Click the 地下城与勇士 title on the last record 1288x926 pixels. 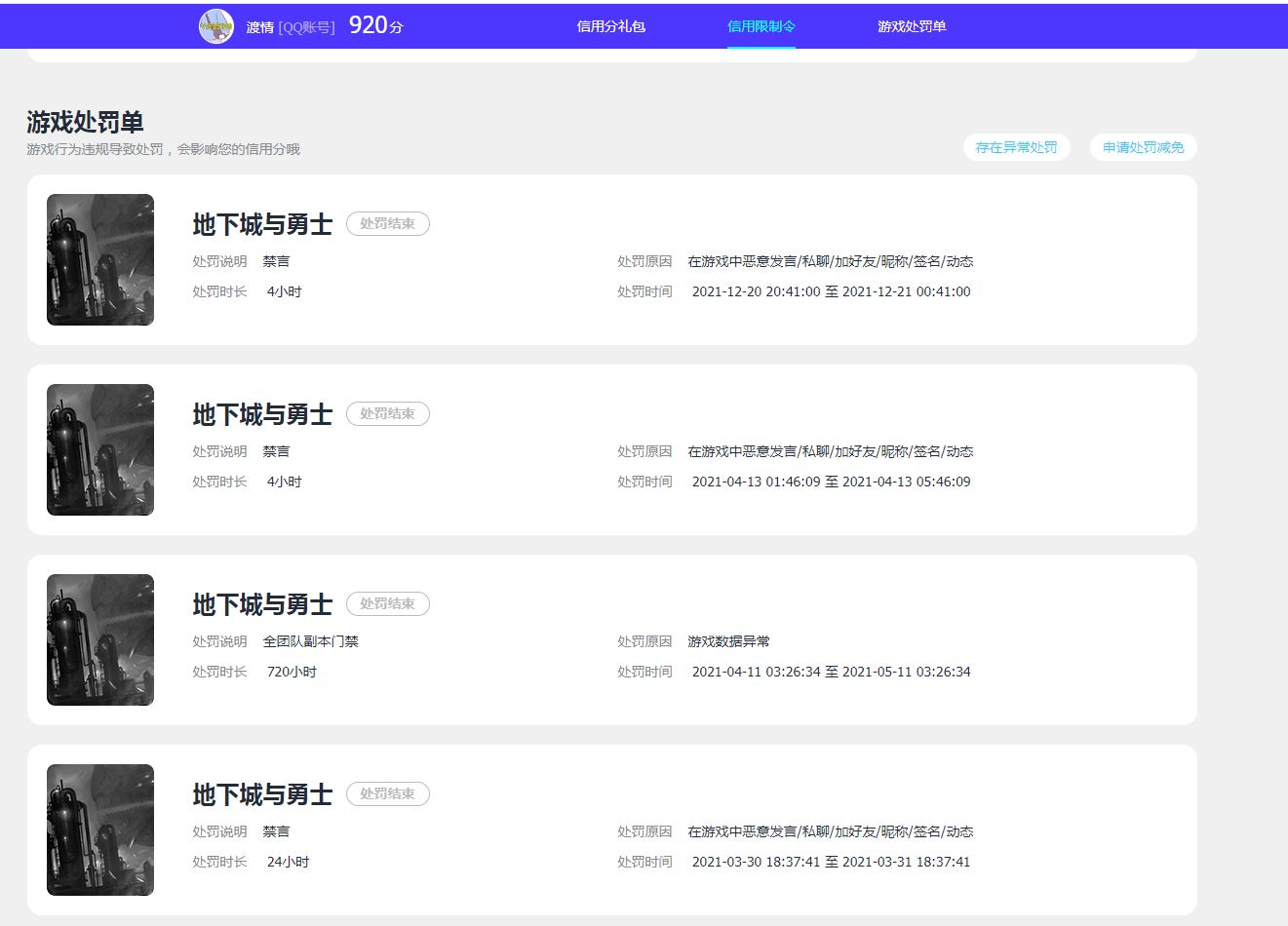(262, 793)
